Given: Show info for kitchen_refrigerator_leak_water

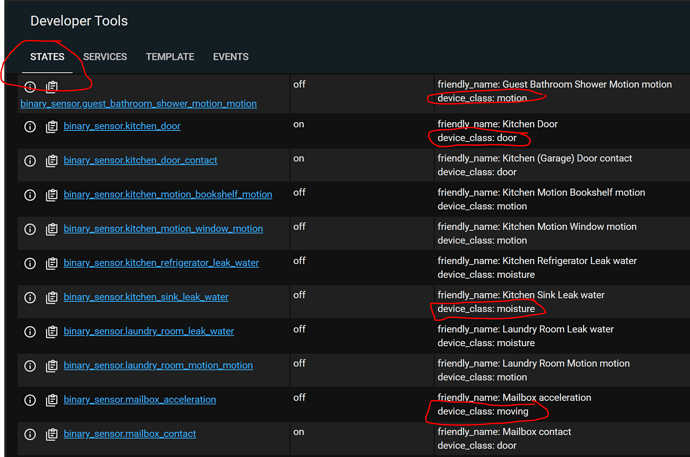Looking at the screenshot, I should pos(30,263).
